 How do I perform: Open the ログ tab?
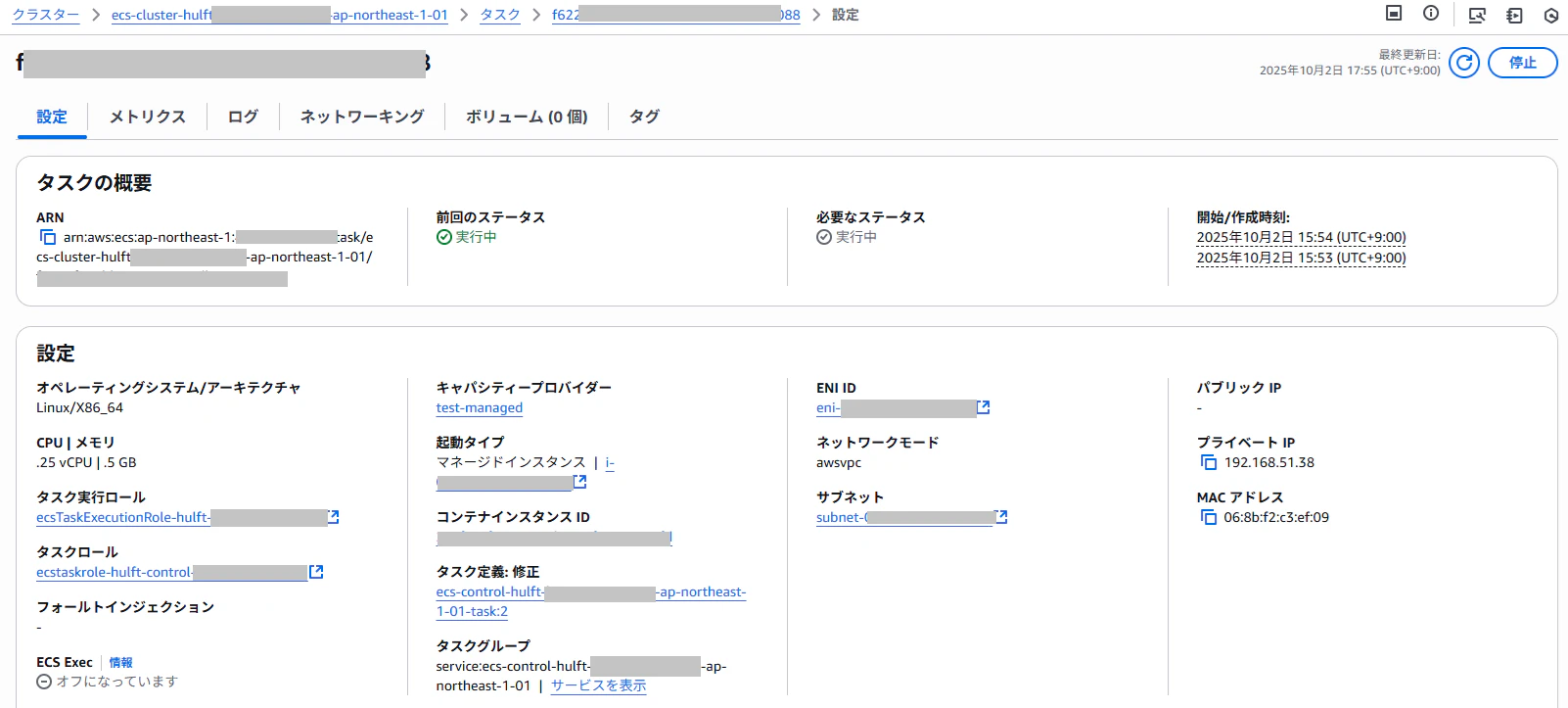[x=243, y=117]
